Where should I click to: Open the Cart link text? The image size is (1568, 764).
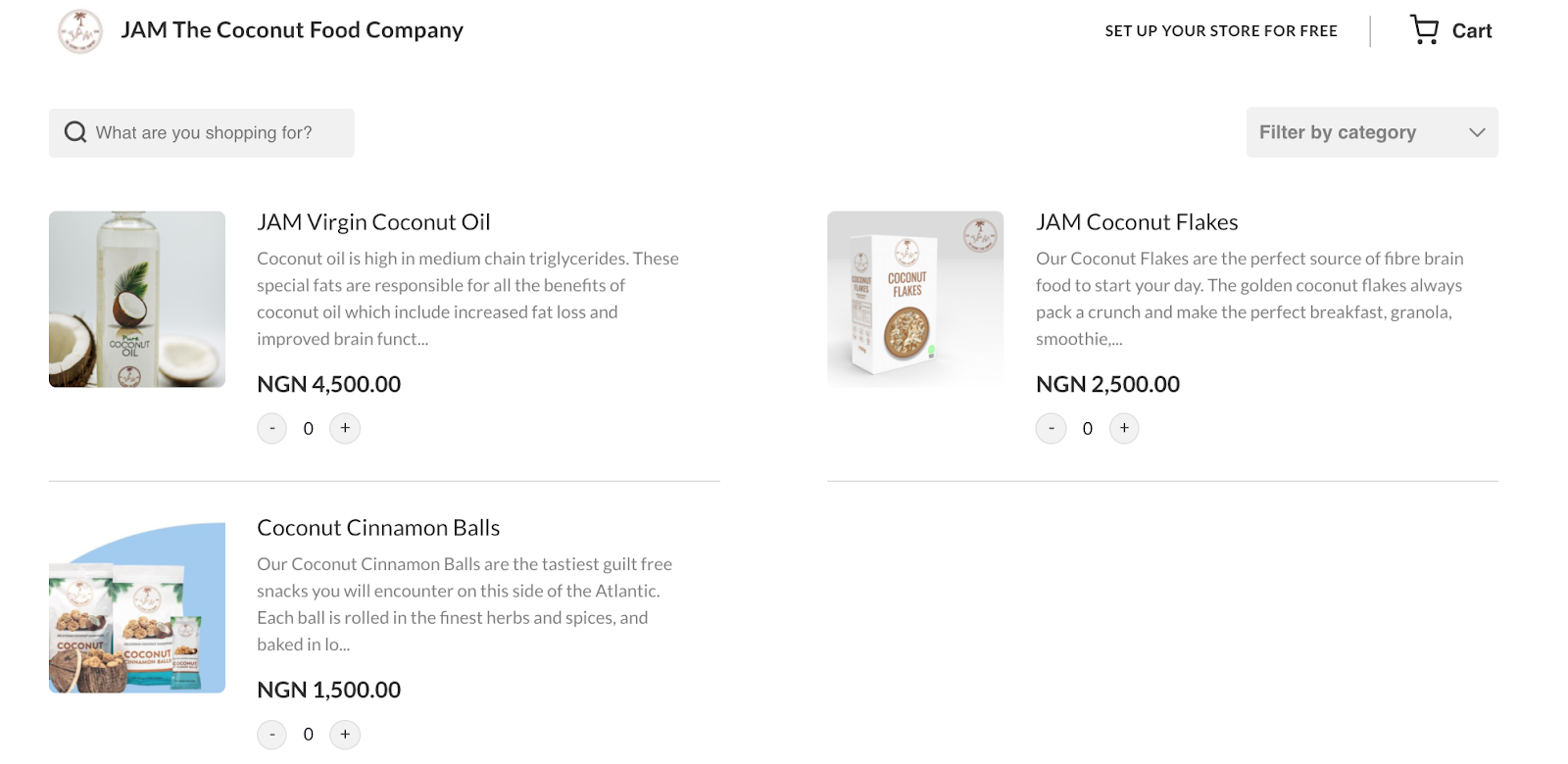pyautogui.click(x=1472, y=31)
